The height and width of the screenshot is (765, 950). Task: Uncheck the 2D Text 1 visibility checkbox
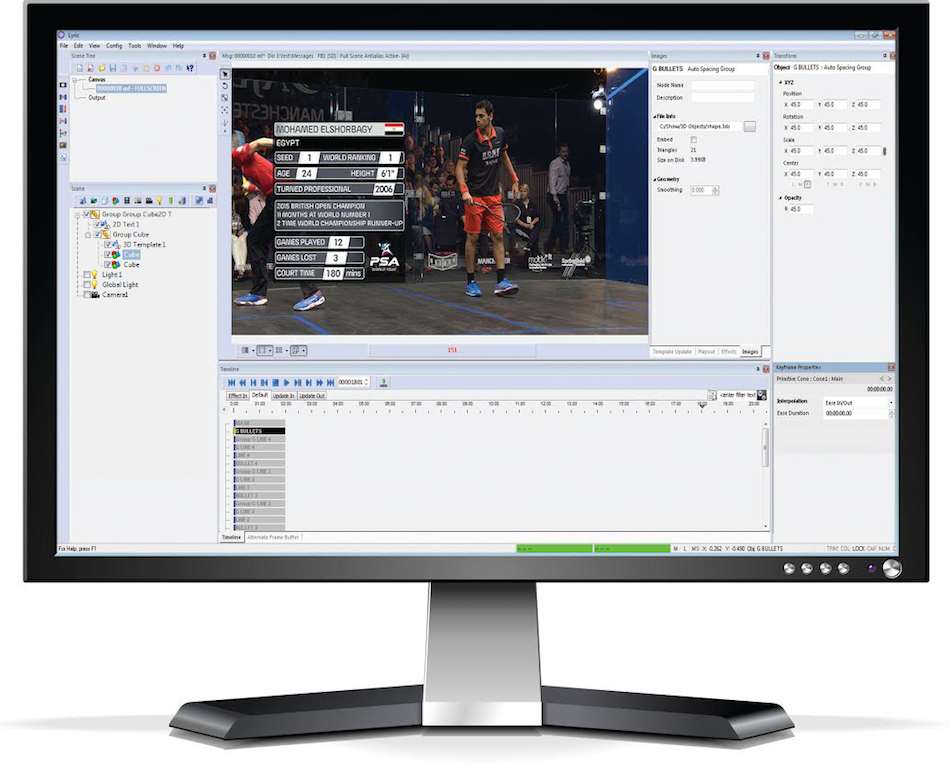pos(97,225)
